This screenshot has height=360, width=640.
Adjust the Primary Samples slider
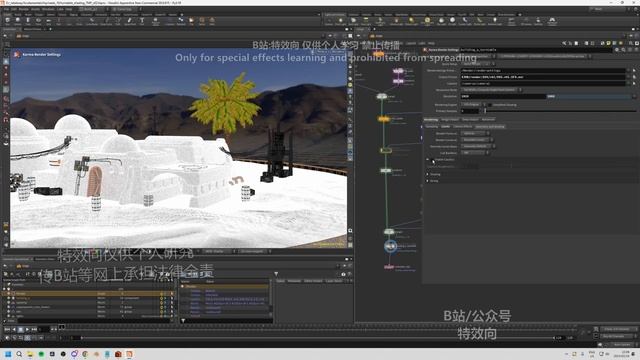pyautogui.click(x=559, y=111)
